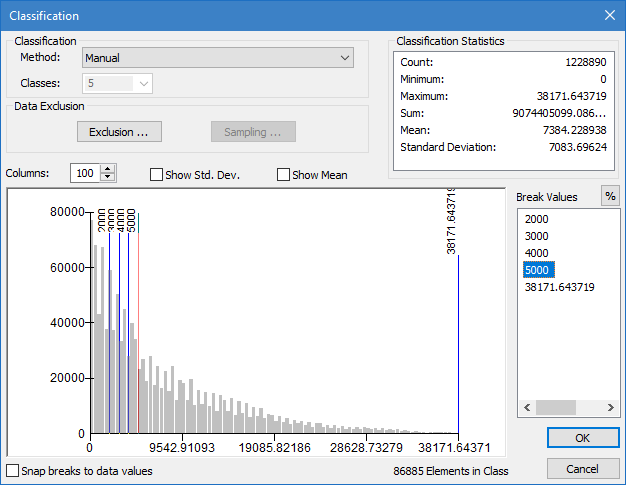Click the Exclusion button
Image resolution: width=626 pixels, height=485 pixels.
coord(119,132)
